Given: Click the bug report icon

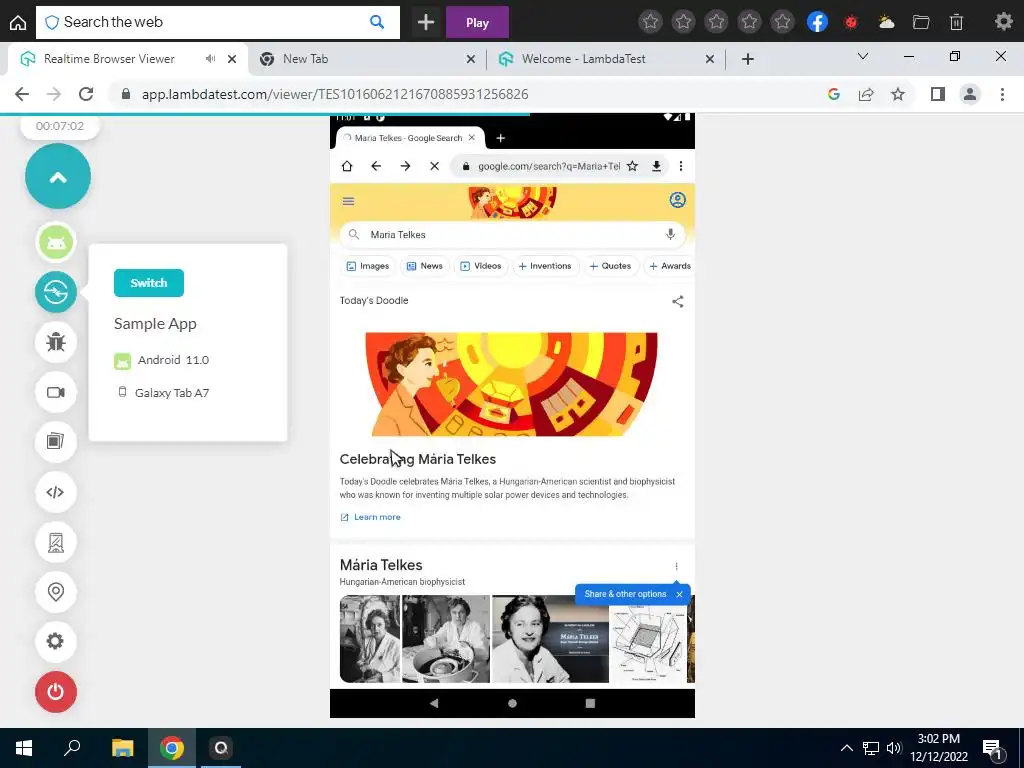Looking at the screenshot, I should pyautogui.click(x=56, y=342).
